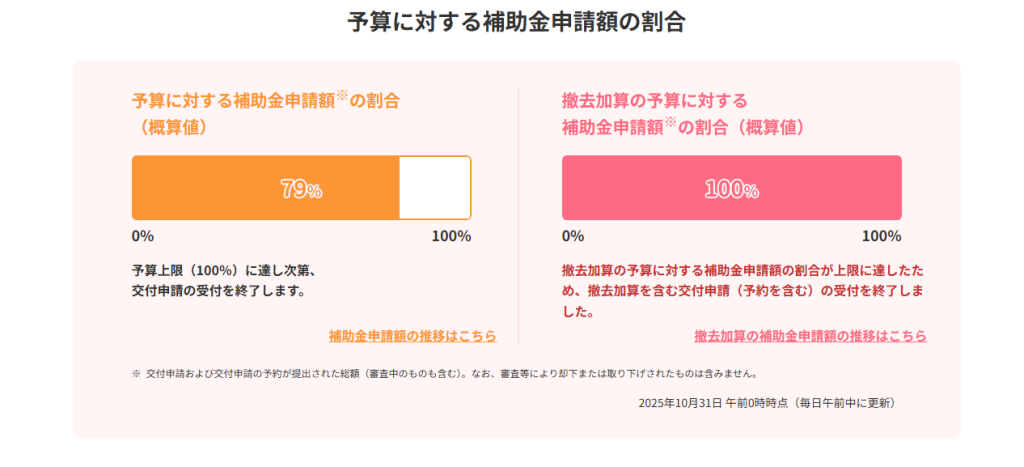The width and height of the screenshot is (1024, 467).
Task: Click the 79% label inside the orange bar
Action: pyautogui.click(x=300, y=188)
